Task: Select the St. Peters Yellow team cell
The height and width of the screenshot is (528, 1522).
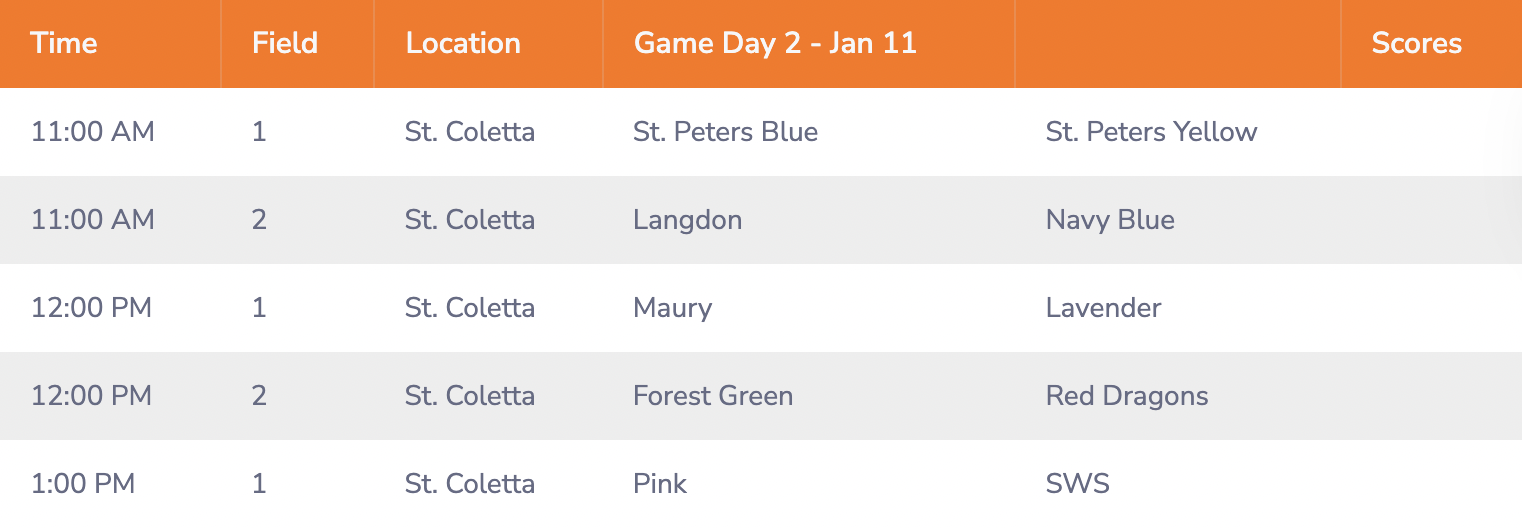Action: pos(1151,132)
